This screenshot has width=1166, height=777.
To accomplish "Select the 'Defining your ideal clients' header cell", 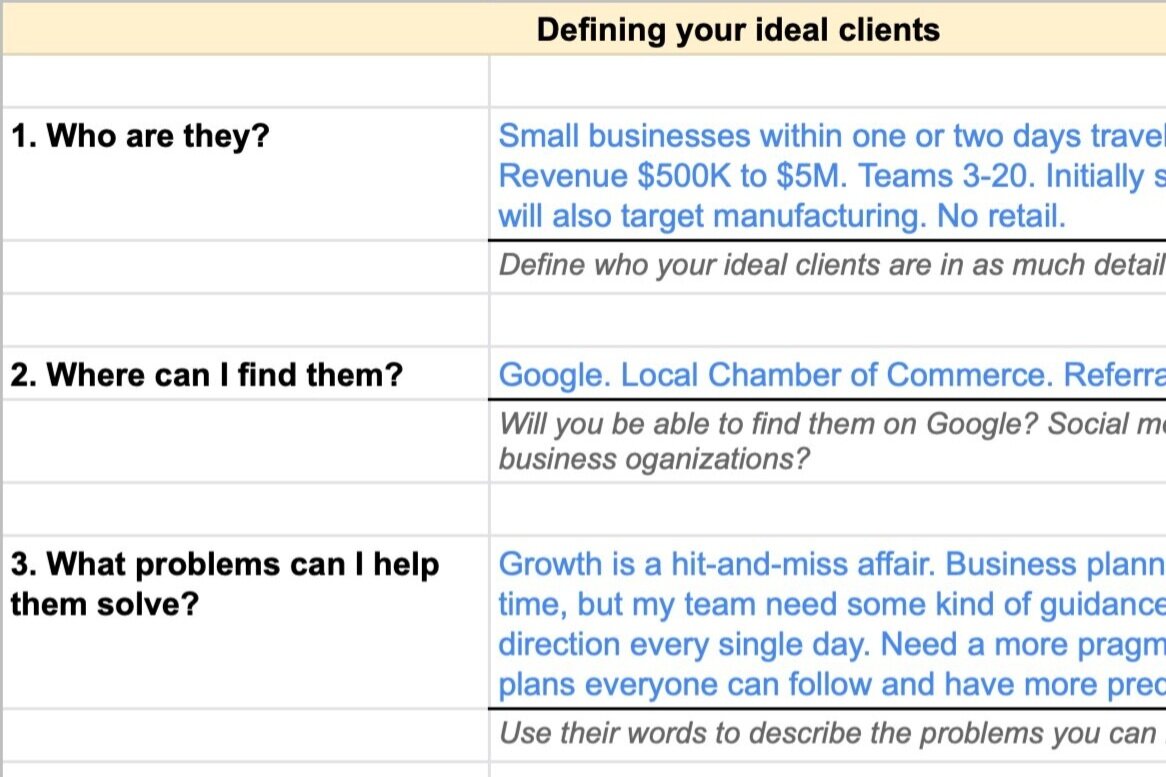I will (x=584, y=30).
